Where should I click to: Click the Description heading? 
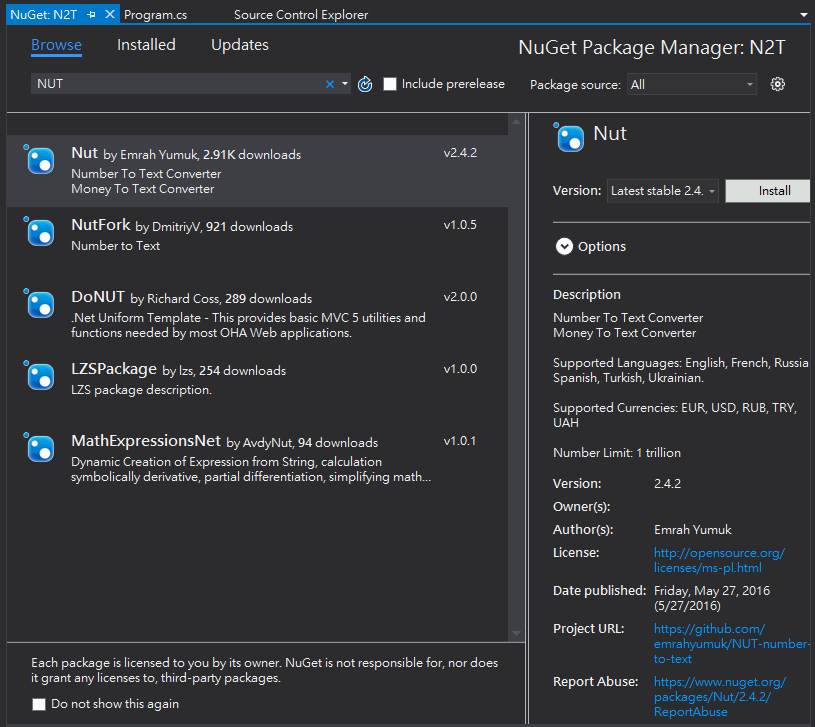[587, 295]
